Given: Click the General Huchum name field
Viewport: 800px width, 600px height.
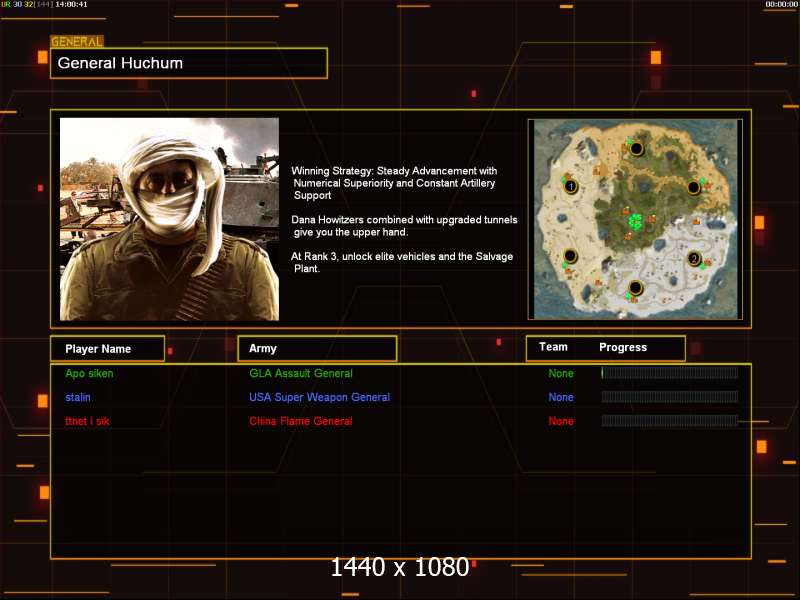Looking at the screenshot, I should (189, 63).
